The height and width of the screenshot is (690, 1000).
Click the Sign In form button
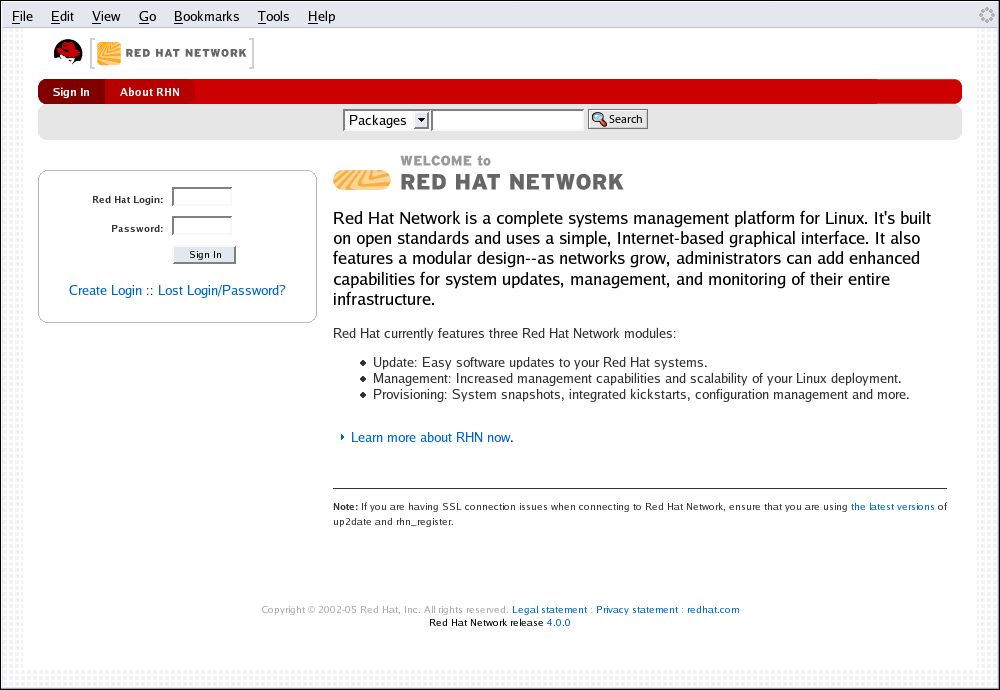pos(204,254)
